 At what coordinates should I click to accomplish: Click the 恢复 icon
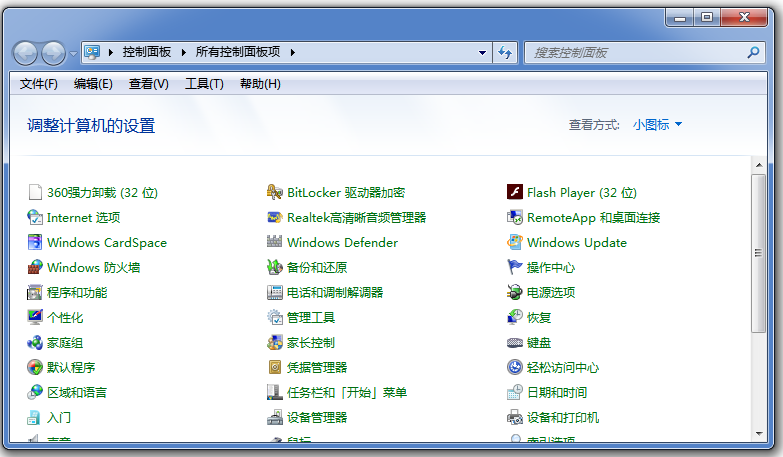tap(515, 317)
